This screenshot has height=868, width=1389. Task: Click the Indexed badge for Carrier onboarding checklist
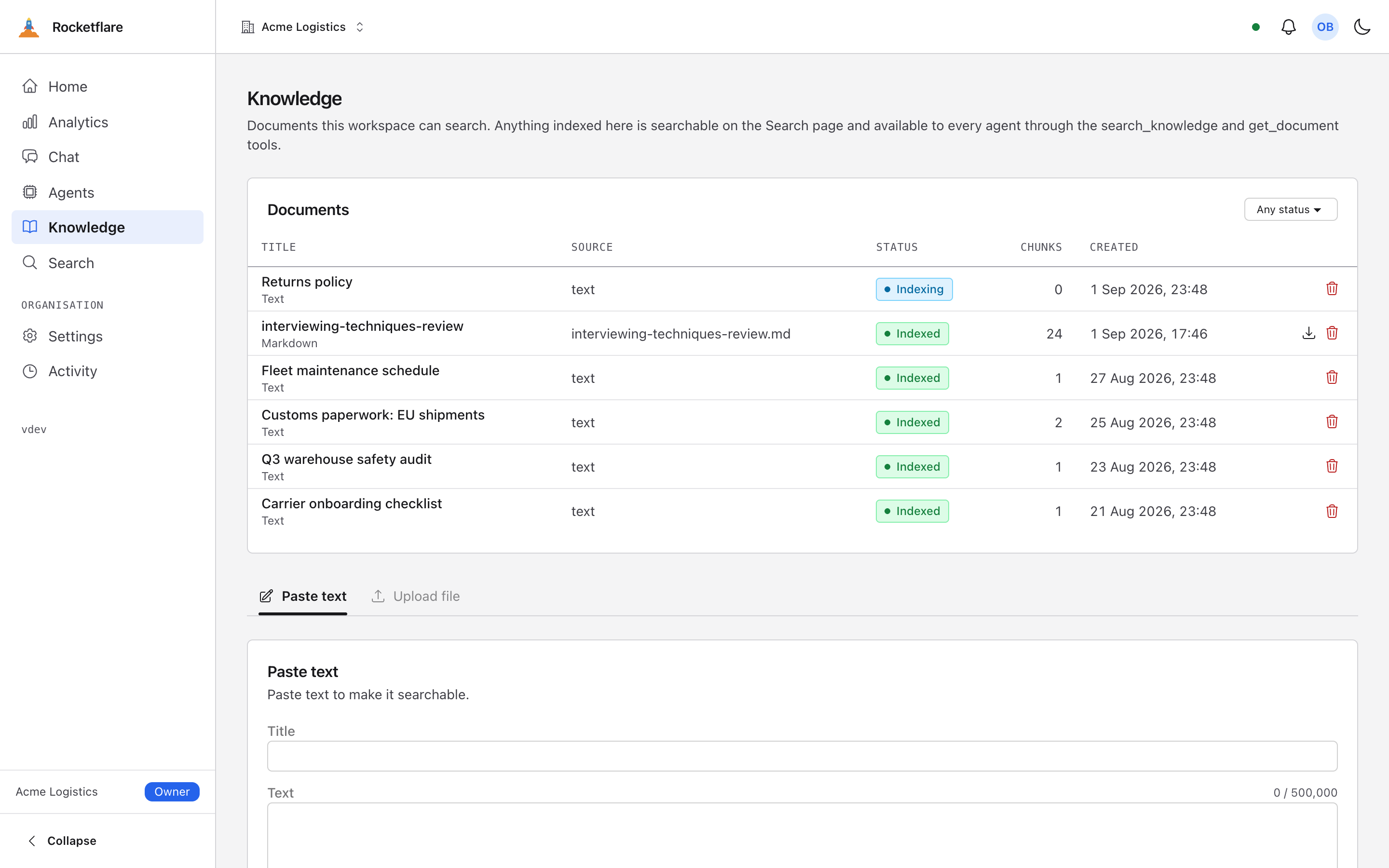(x=912, y=512)
